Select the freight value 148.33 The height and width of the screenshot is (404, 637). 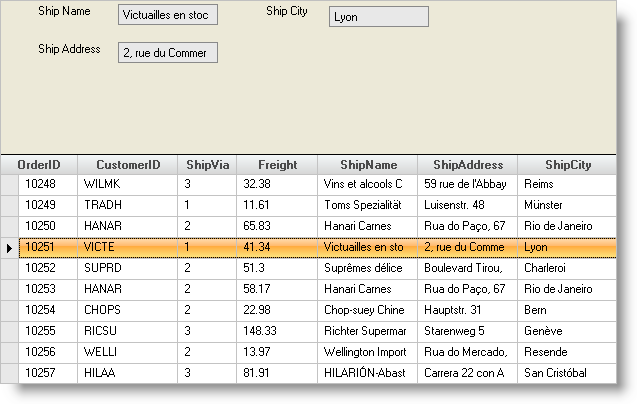[277, 331]
